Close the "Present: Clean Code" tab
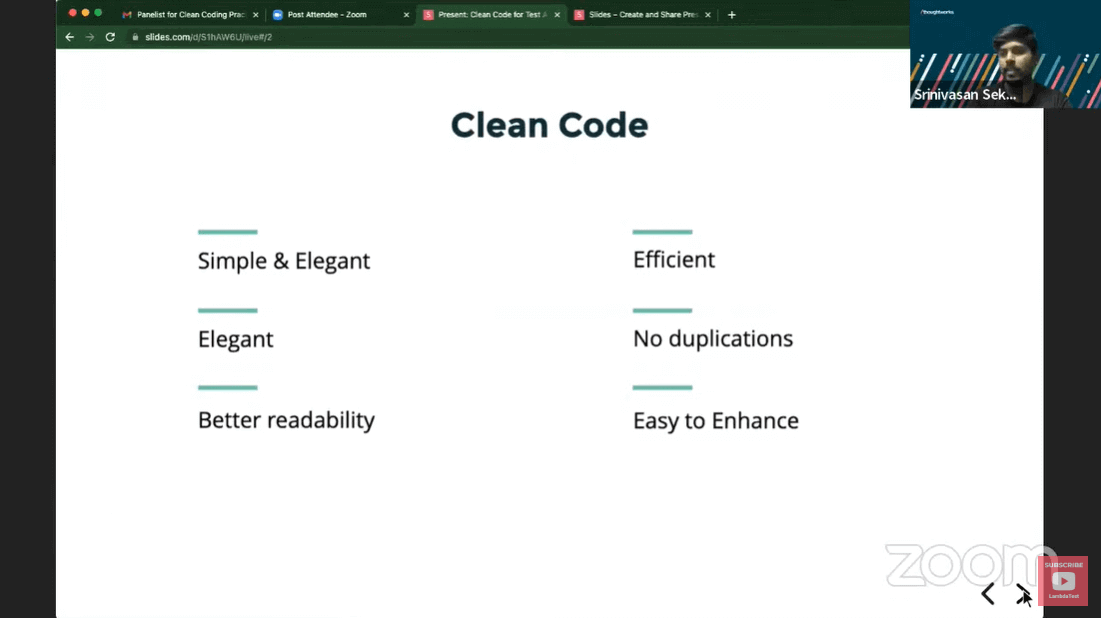The image size is (1101, 618). pyautogui.click(x=557, y=14)
